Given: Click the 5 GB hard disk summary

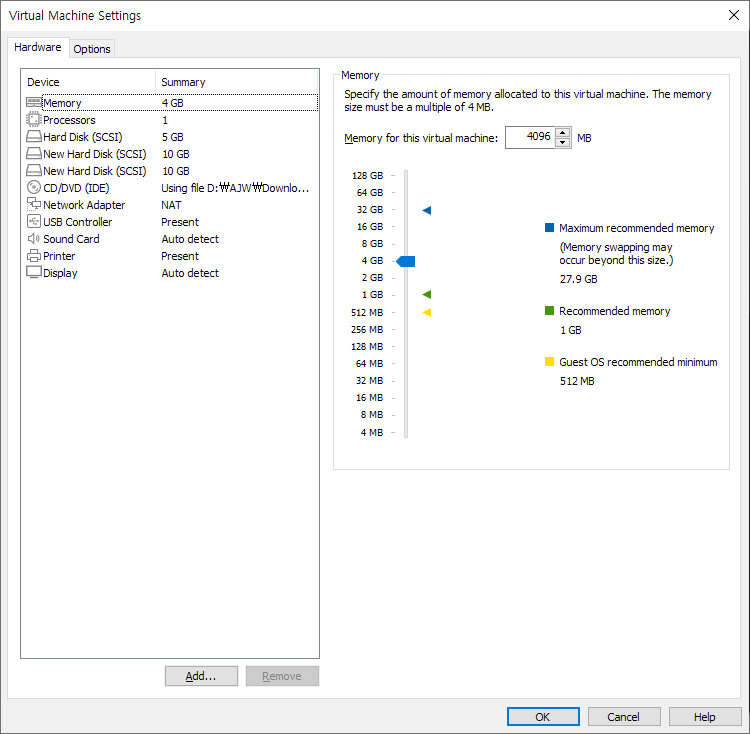Looking at the screenshot, I should (173, 137).
